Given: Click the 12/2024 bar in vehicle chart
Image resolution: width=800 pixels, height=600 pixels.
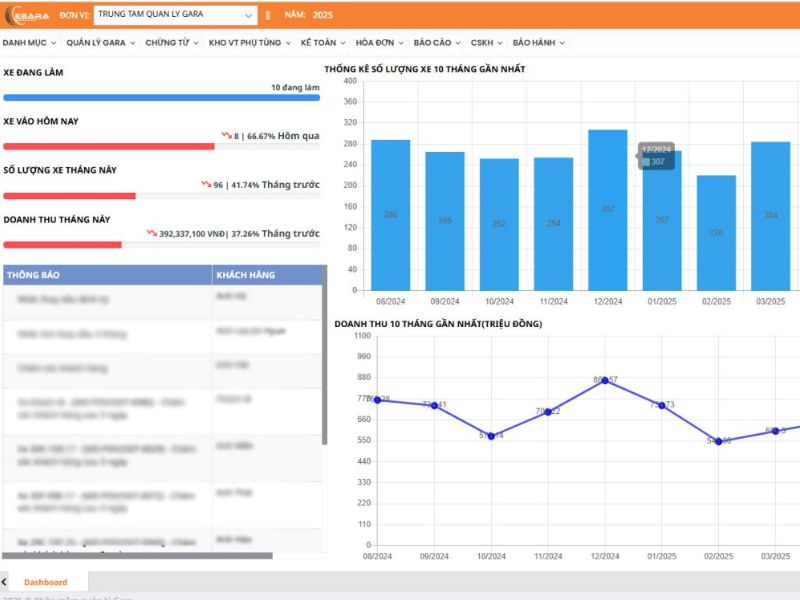Looking at the screenshot, I should click(607, 210).
